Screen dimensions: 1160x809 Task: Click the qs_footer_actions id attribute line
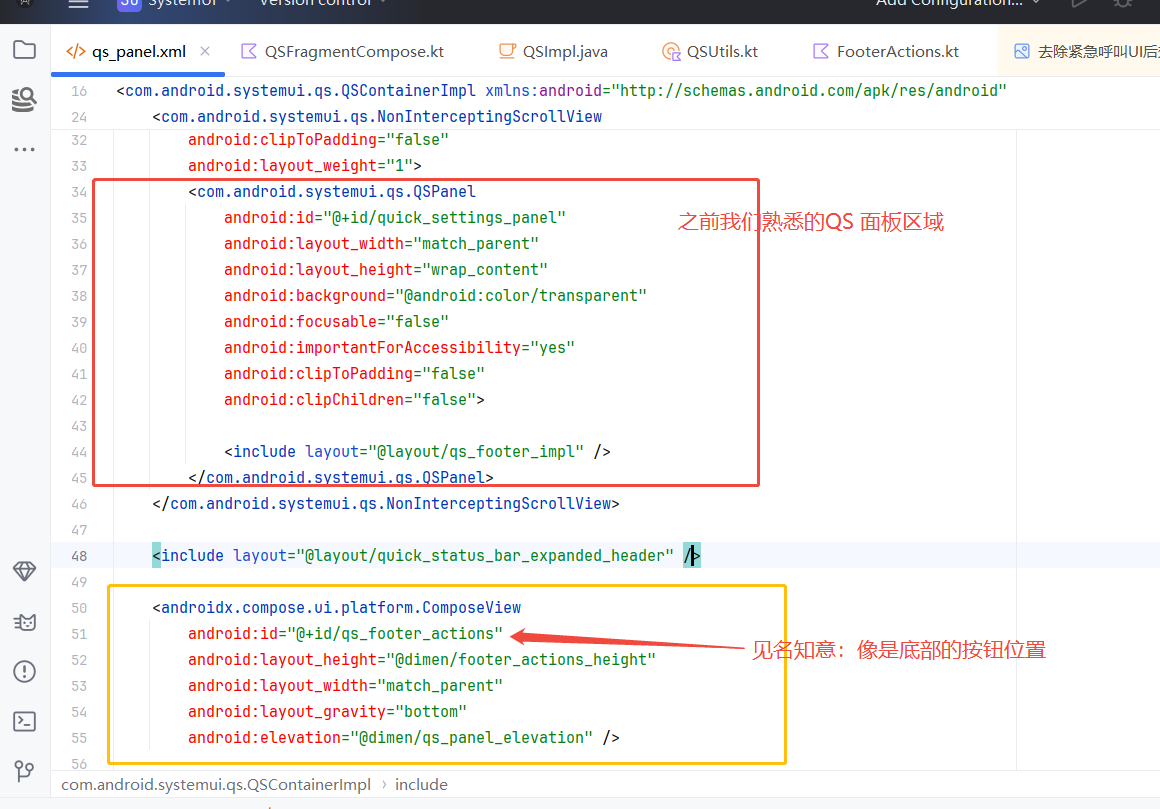[x=345, y=634]
